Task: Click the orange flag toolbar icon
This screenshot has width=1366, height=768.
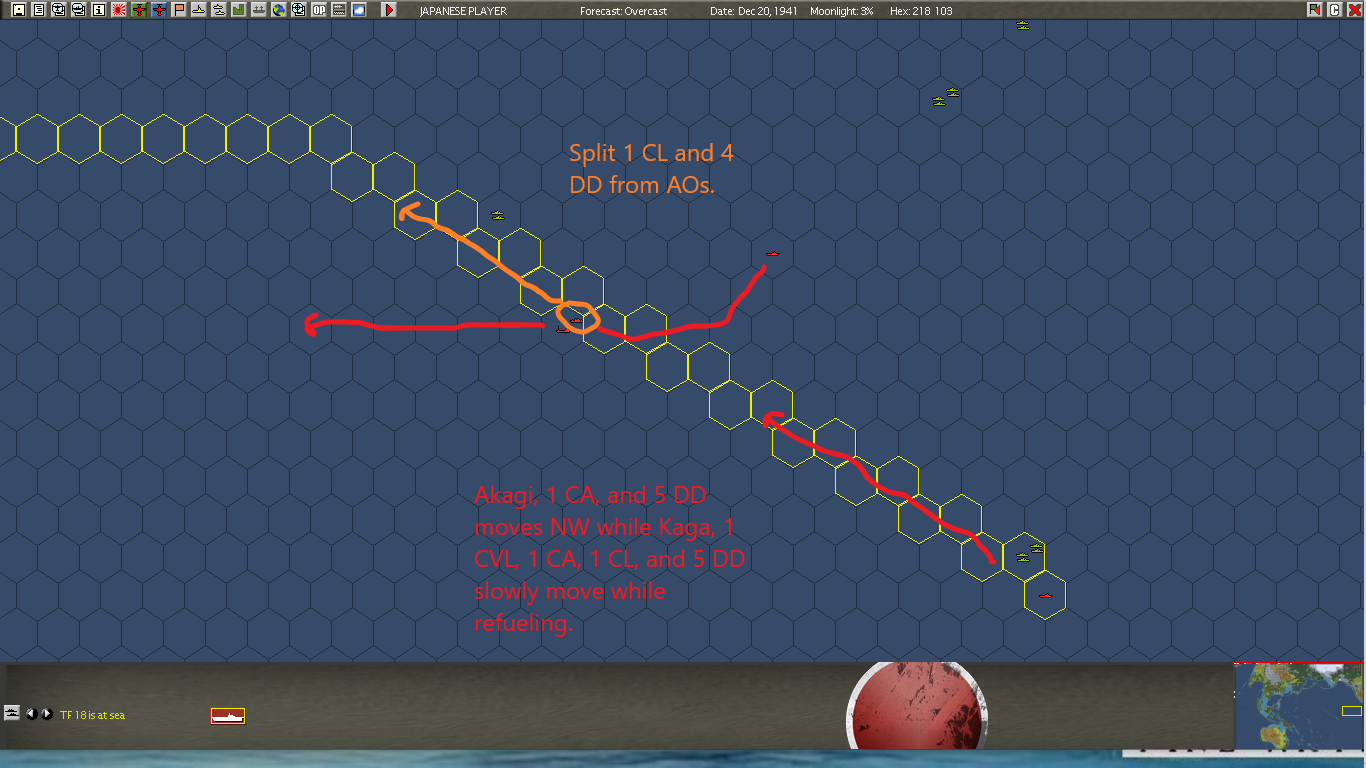Action: click(179, 10)
